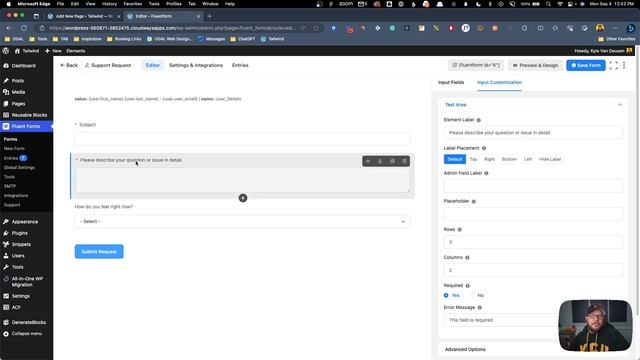Click the info icon beside Rows
Image resolution: width=640 pixels, height=360 pixels.
pyautogui.click(x=460, y=230)
